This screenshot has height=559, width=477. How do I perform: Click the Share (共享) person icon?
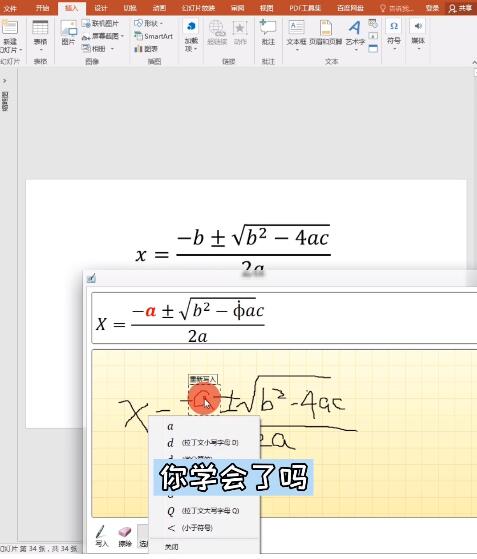[x=452, y=9]
